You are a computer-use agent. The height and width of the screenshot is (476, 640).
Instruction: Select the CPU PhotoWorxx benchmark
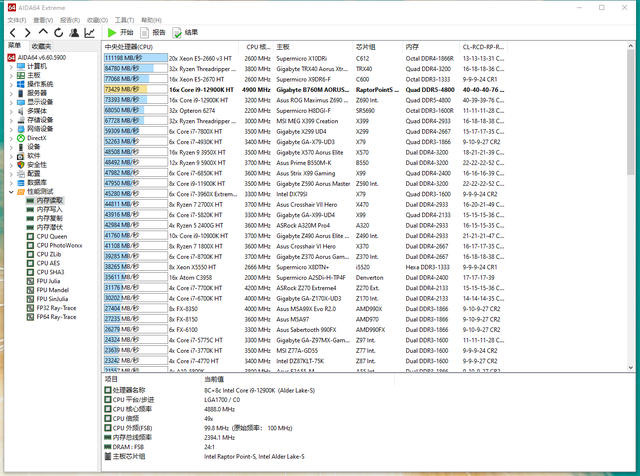[60, 245]
